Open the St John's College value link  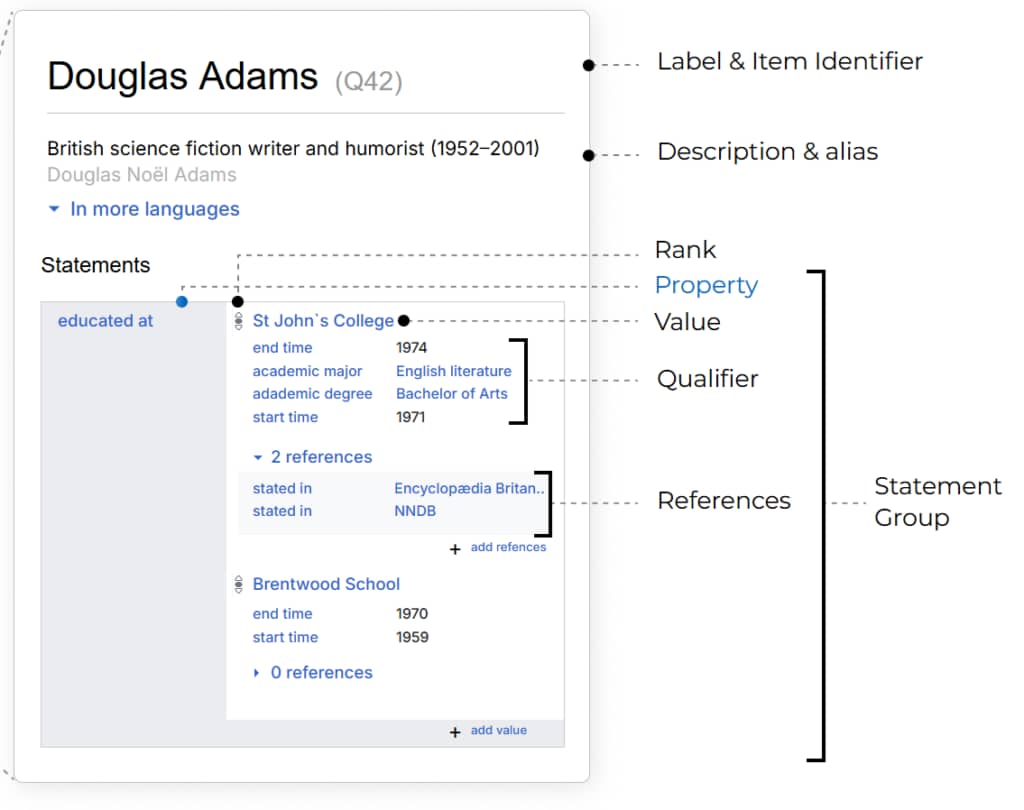point(323,321)
